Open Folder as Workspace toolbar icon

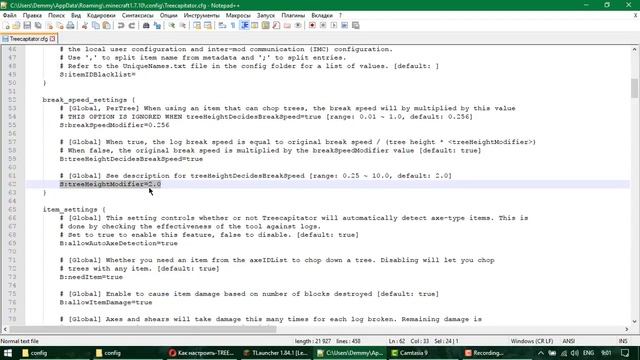(x=287, y=25)
